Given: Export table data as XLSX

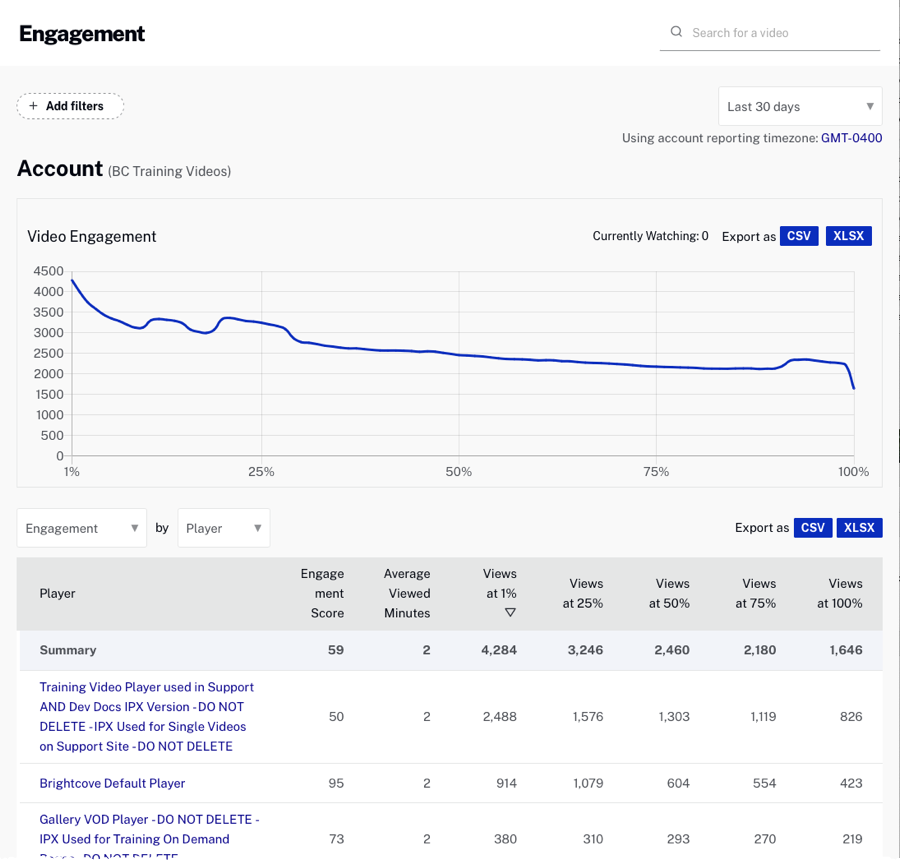Looking at the screenshot, I should pos(859,528).
